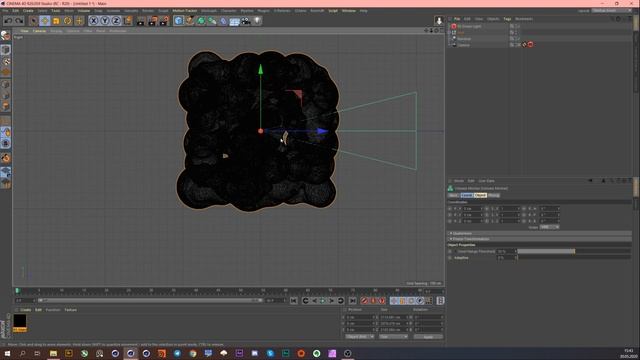Open the rotation Order dropdown
The width and height of the screenshot is (640, 360).
click(549, 227)
